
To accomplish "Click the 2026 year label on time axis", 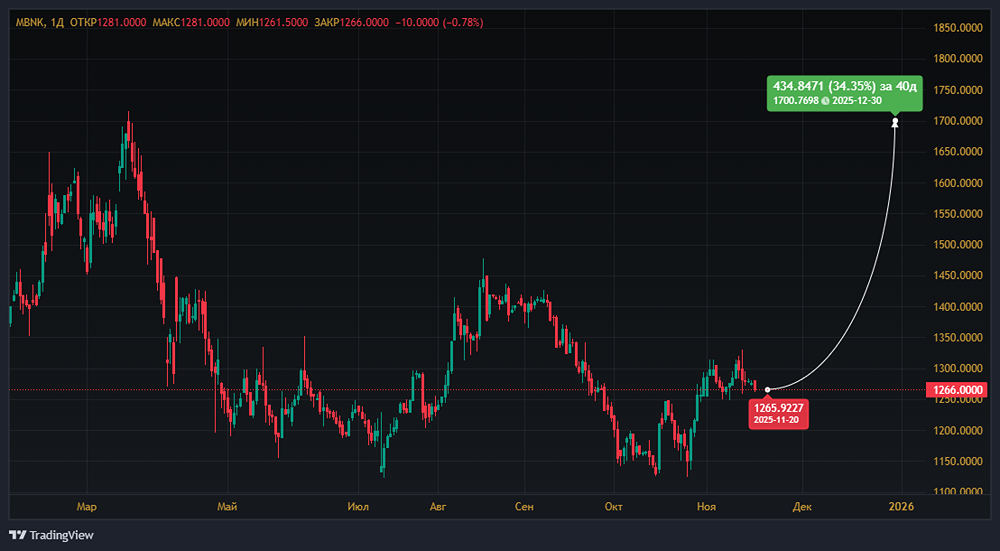I will click(901, 507).
